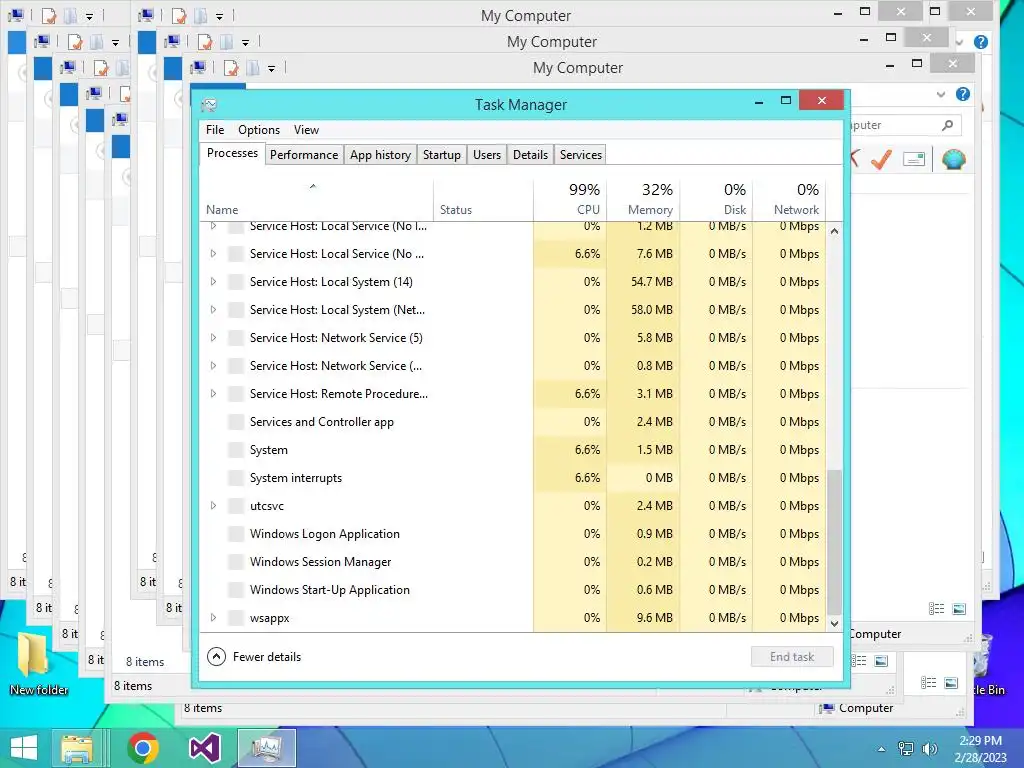Click the Task Manager title bar icon
Image resolution: width=1024 pixels, height=768 pixels.
pyautogui.click(x=209, y=104)
